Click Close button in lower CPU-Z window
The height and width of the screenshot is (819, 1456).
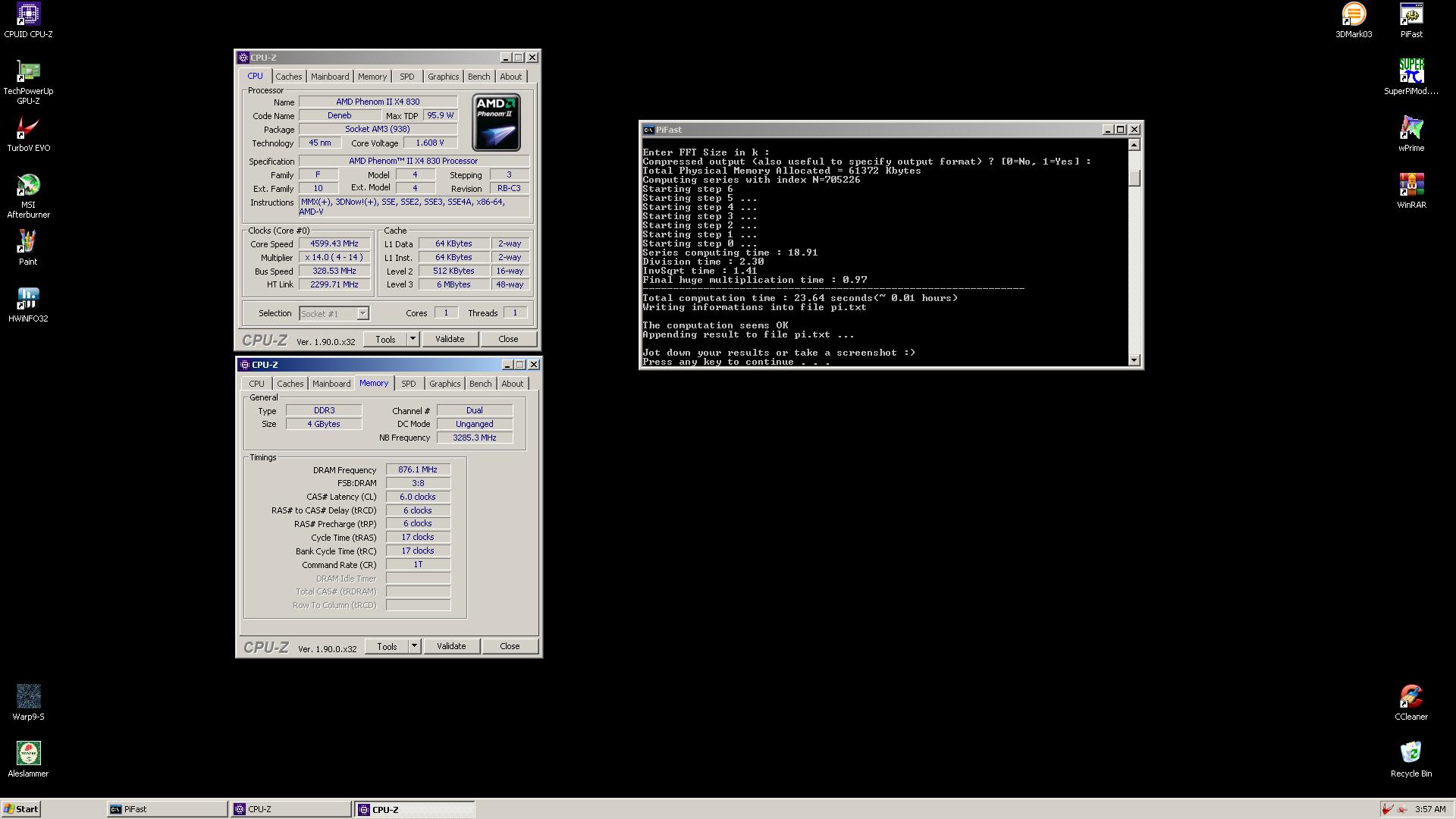510,646
